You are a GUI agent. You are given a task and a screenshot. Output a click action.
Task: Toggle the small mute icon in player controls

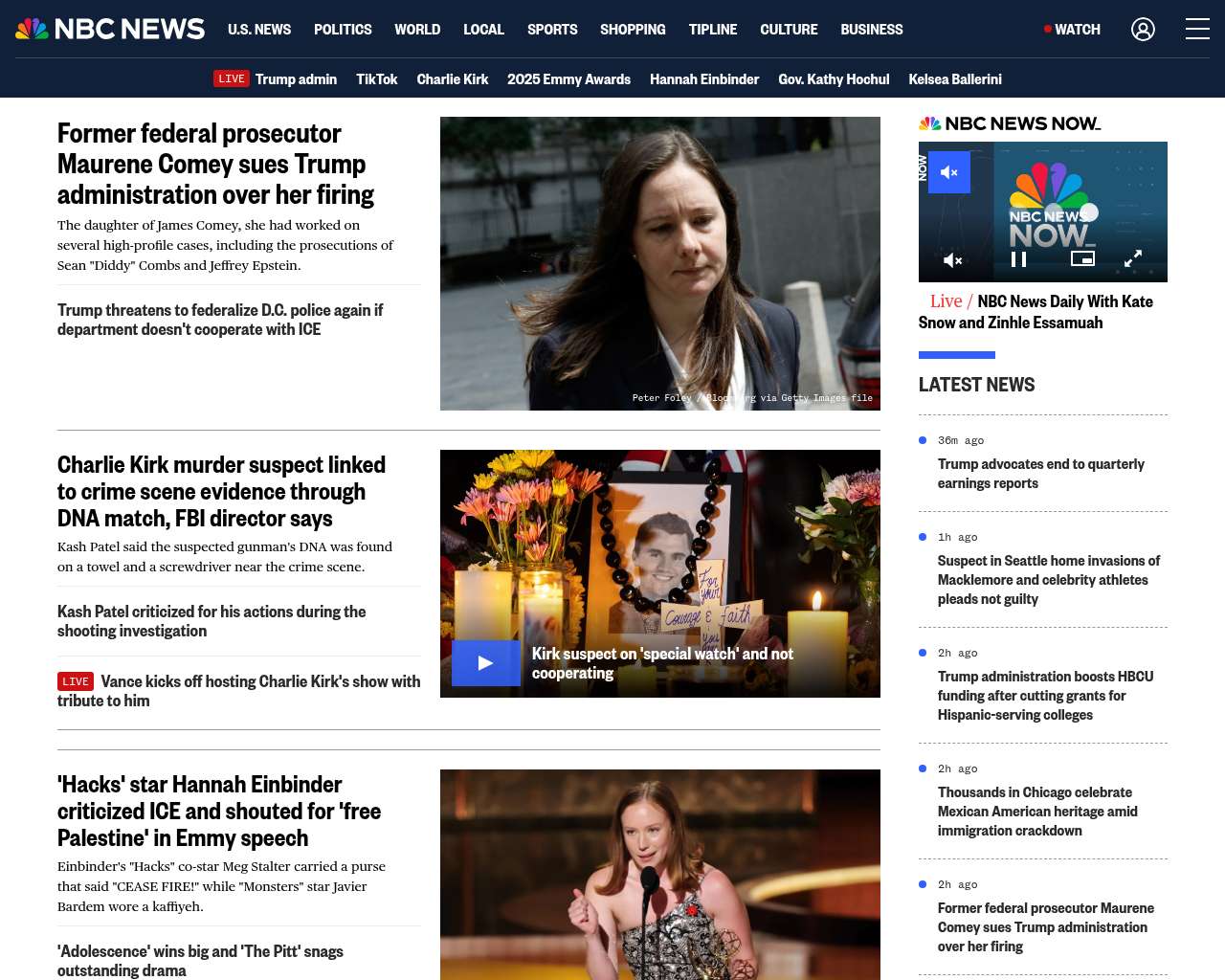pos(953,259)
